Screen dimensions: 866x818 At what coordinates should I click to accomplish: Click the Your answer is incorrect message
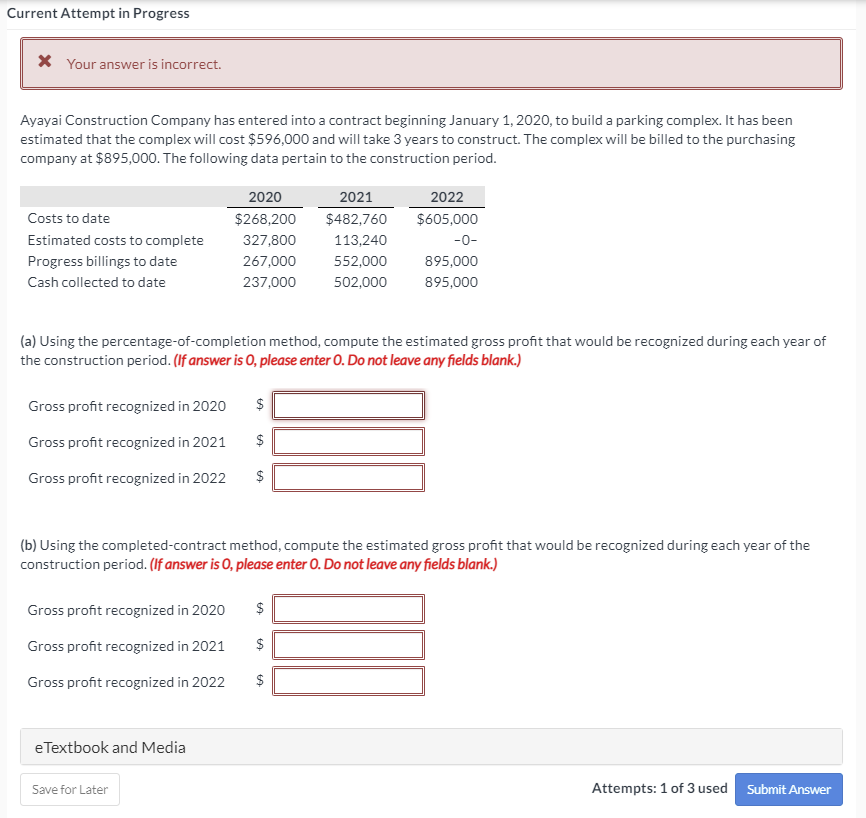144,64
